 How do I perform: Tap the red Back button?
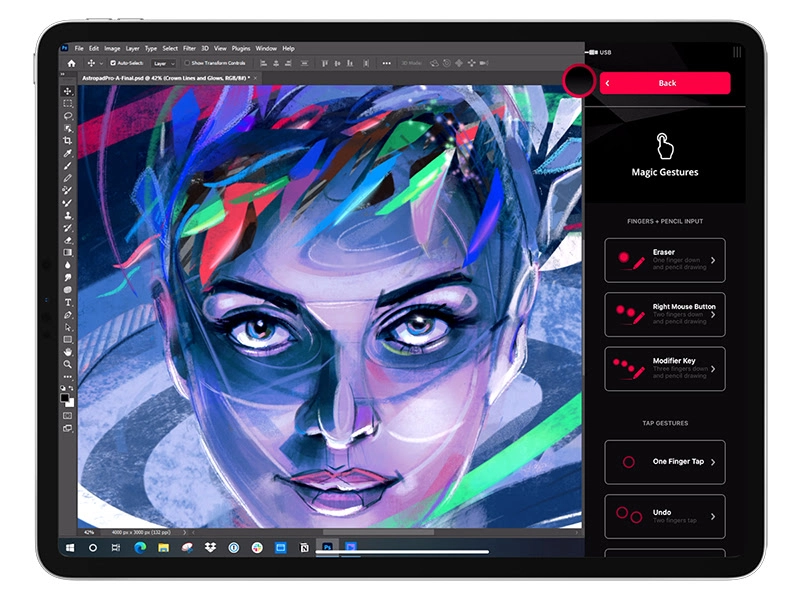coord(665,83)
